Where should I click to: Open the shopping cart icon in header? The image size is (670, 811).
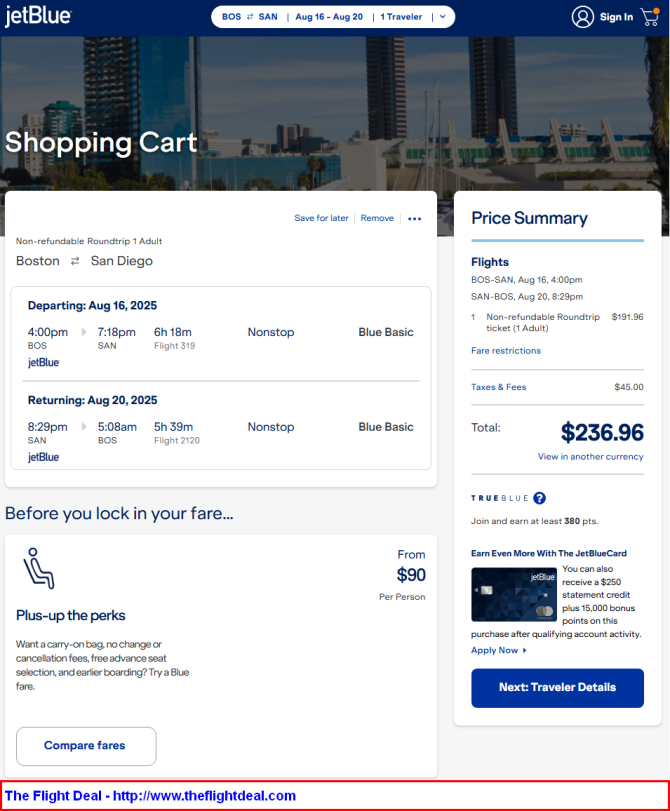[650, 17]
